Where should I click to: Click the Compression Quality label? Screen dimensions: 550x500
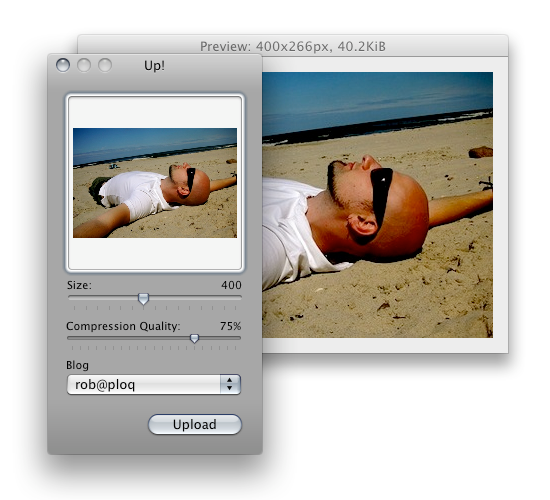tap(123, 326)
